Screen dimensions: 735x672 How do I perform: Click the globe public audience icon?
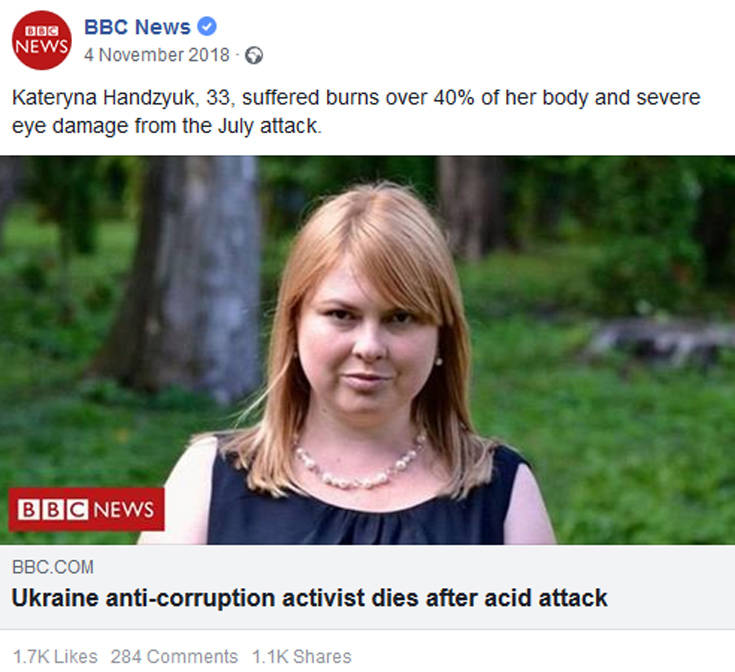(254, 56)
